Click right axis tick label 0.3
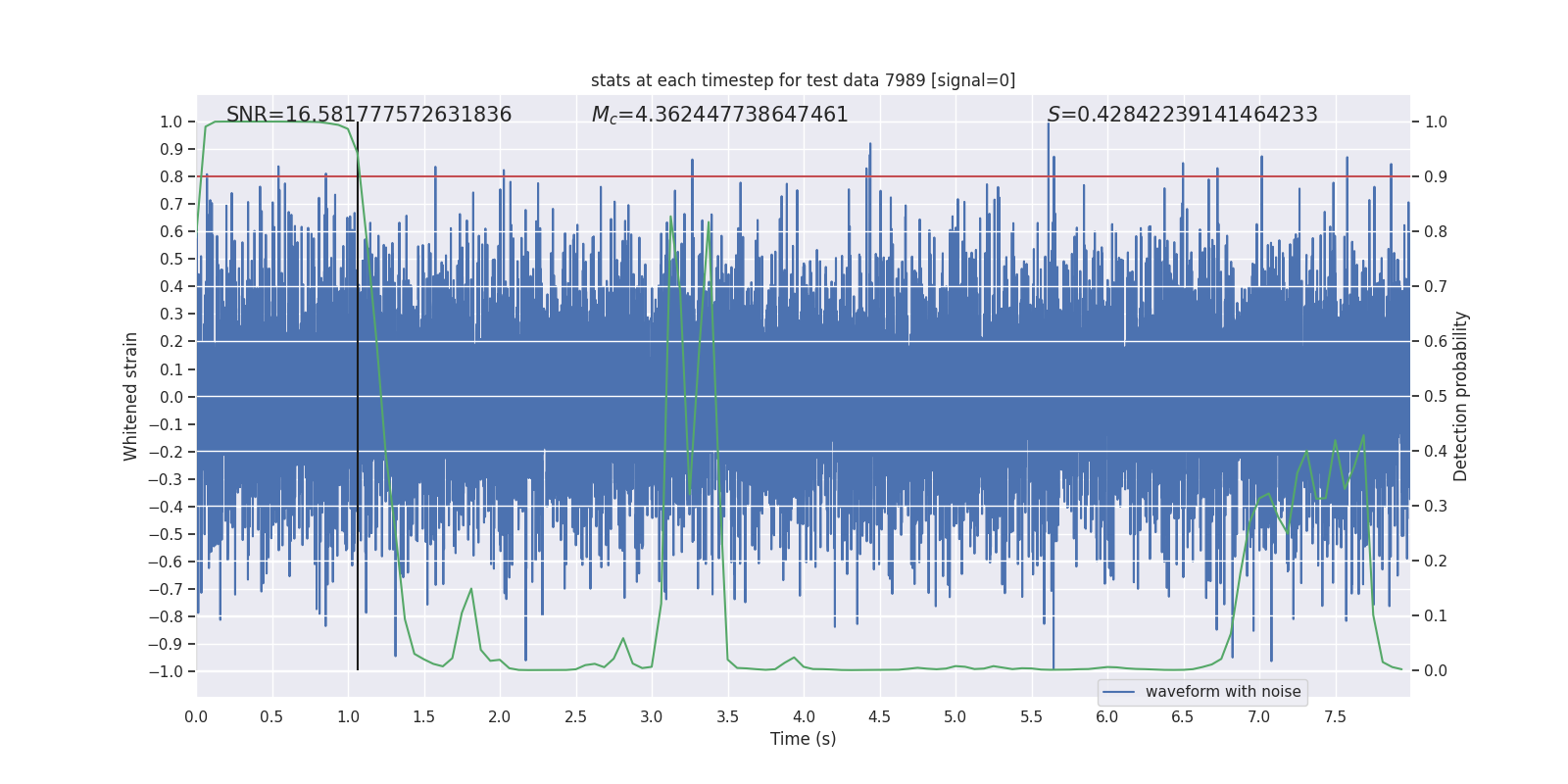This screenshot has height=784, width=1568. click(1436, 507)
